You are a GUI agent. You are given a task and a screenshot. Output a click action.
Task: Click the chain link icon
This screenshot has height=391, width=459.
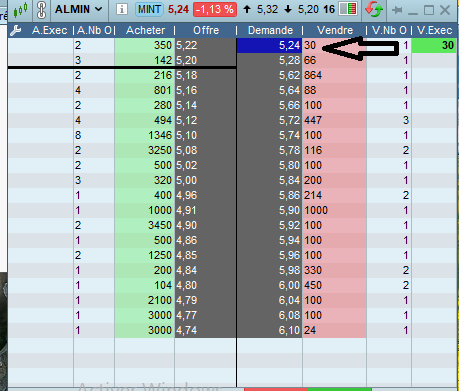(42, 10)
